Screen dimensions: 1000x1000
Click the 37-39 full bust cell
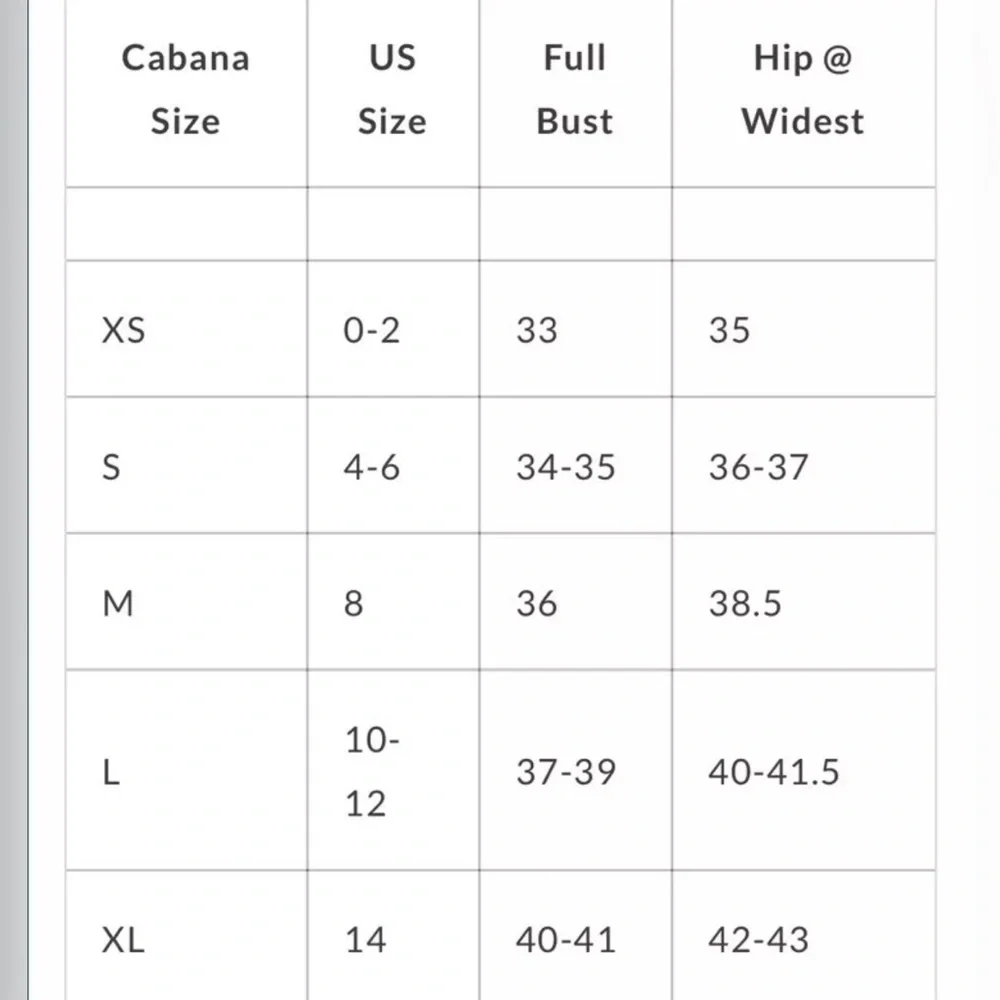(x=566, y=772)
